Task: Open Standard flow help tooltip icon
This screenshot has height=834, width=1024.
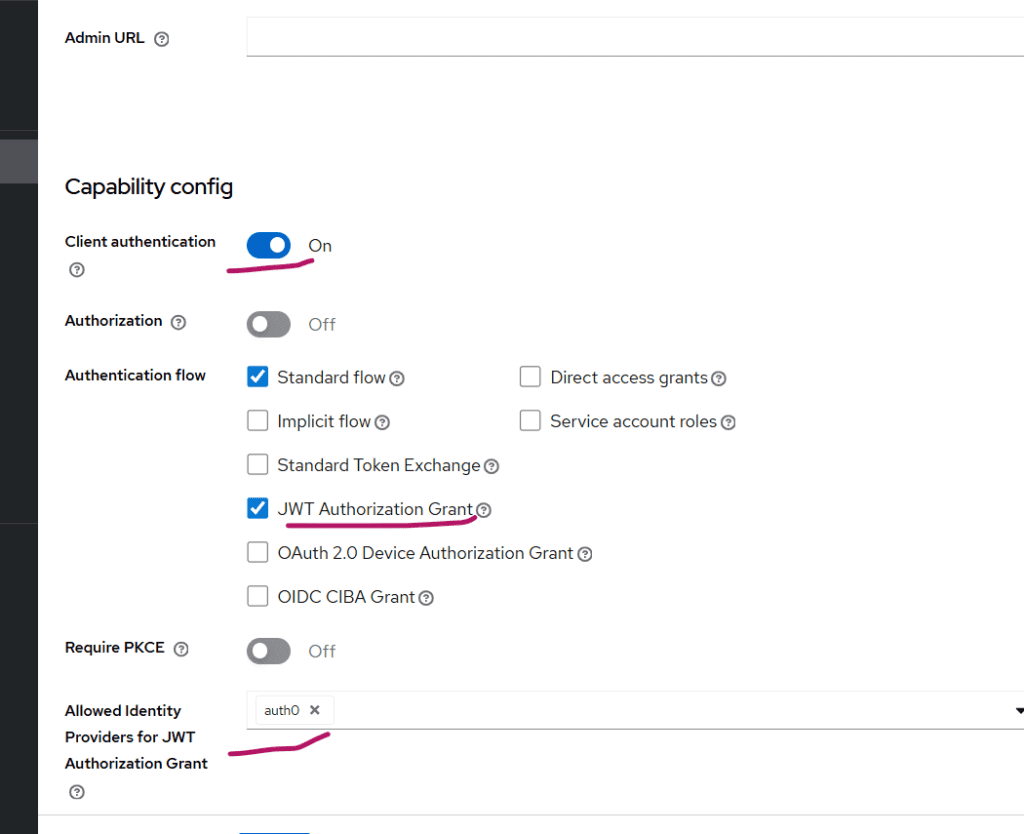Action: (x=397, y=378)
